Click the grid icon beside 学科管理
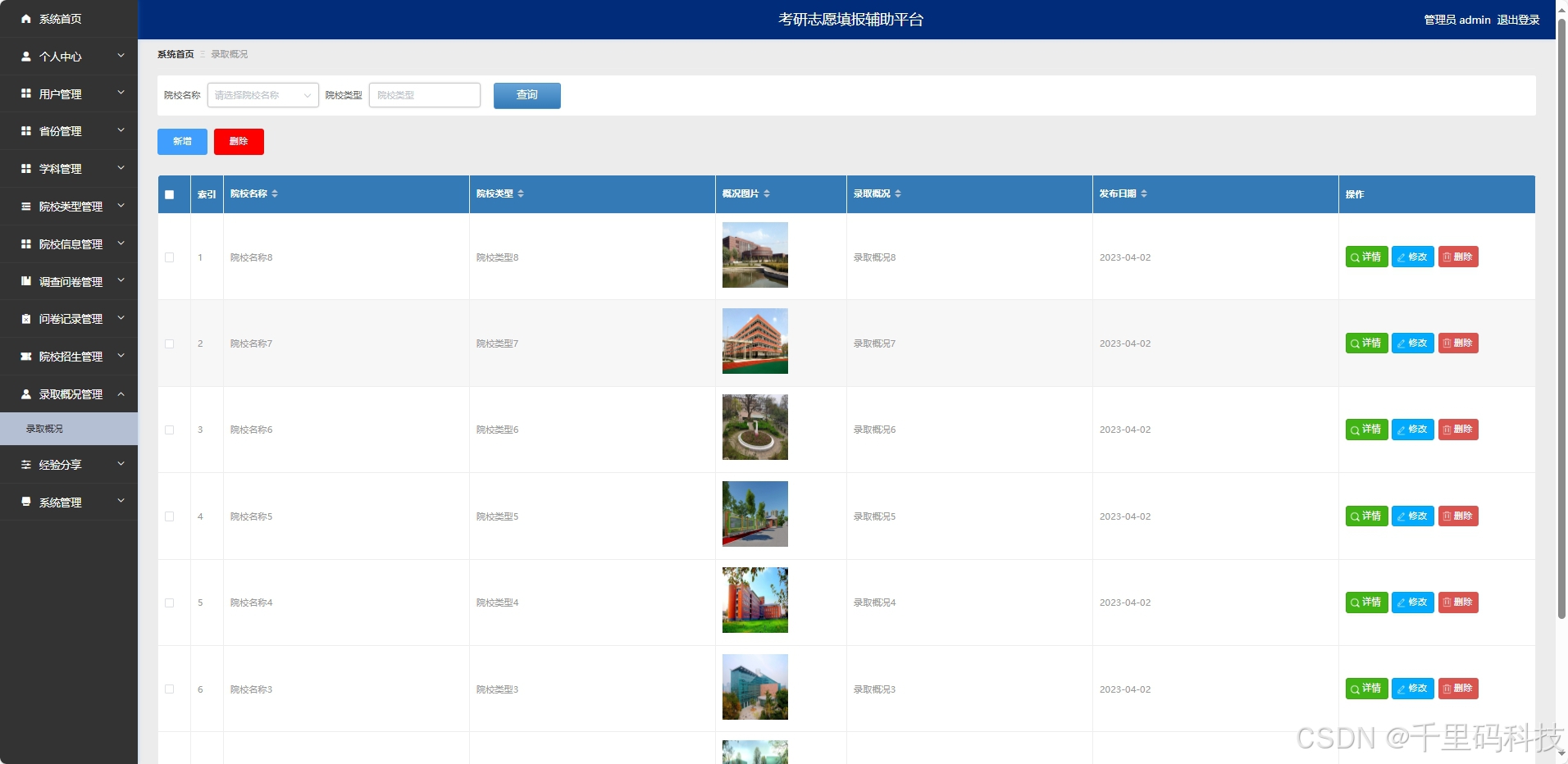This screenshot has height=764, width=1568. pos(26,169)
